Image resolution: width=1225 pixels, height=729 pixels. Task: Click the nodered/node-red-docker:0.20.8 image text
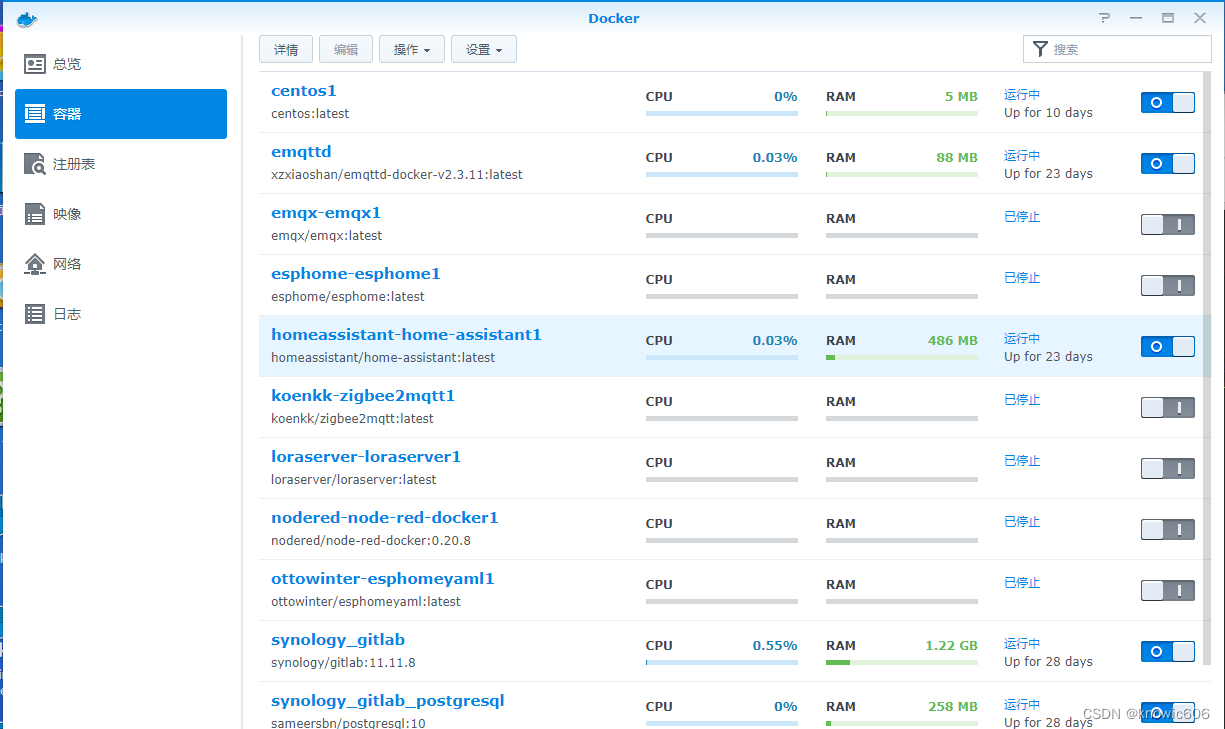[371, 541]
